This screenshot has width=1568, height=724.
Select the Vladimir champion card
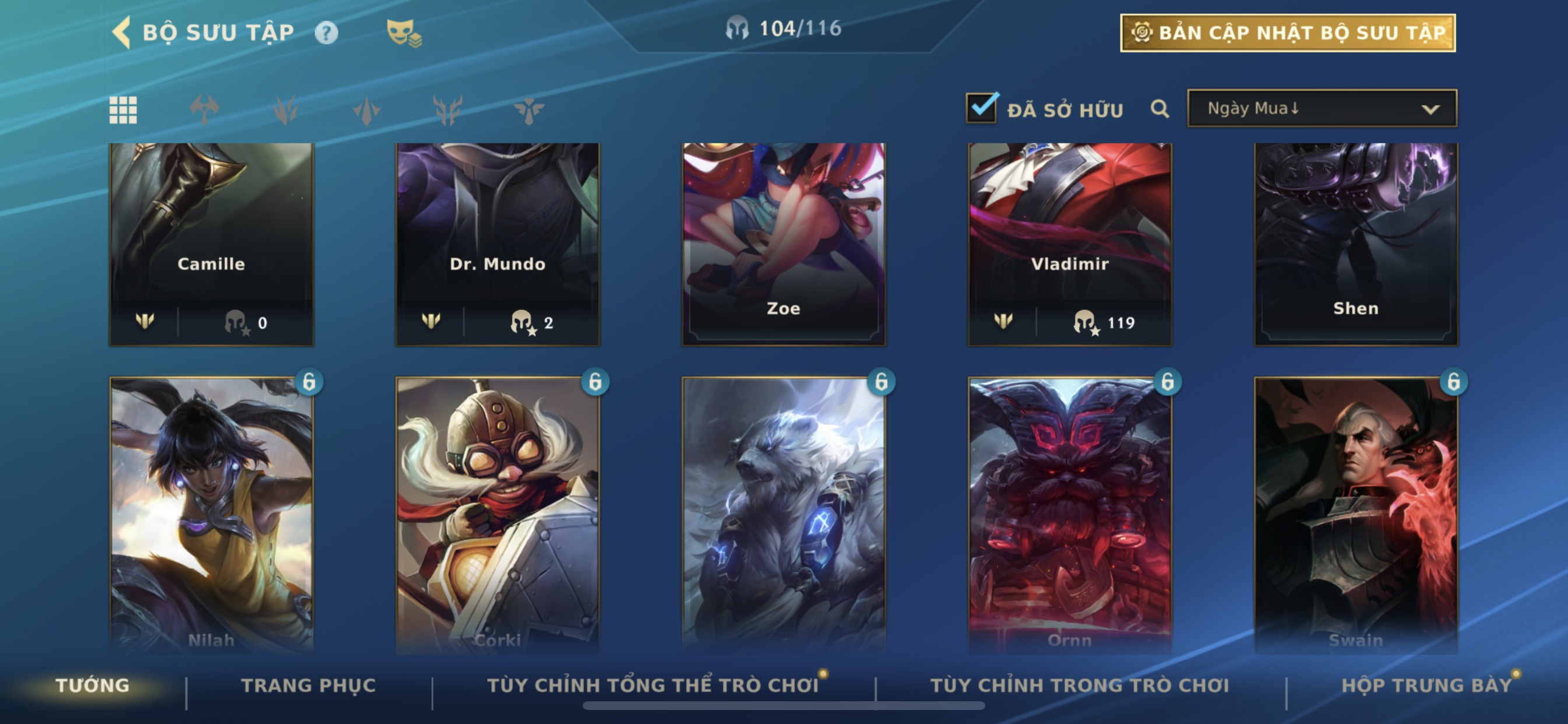(1070, 245)
